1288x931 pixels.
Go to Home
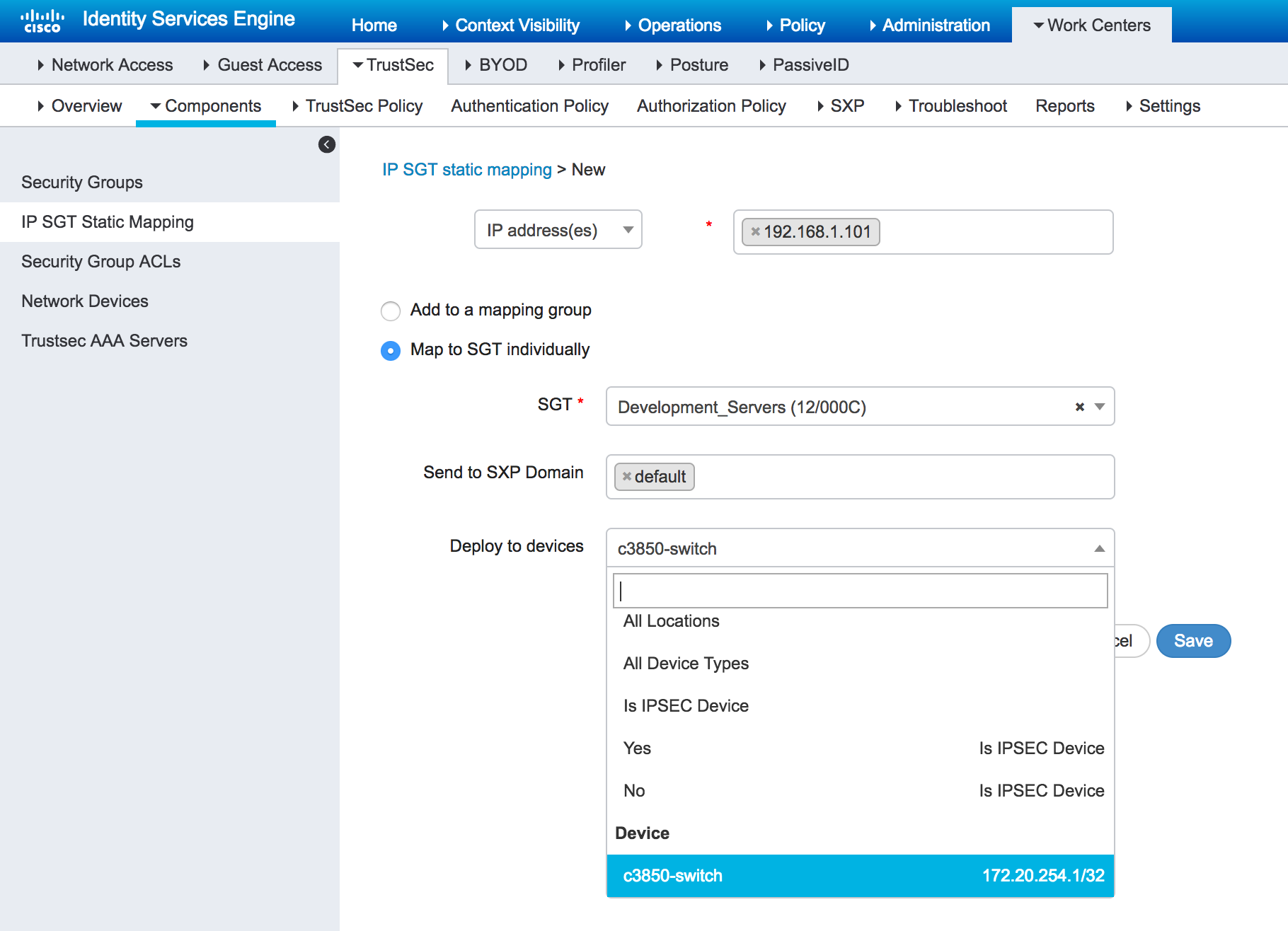coord(374,25)
